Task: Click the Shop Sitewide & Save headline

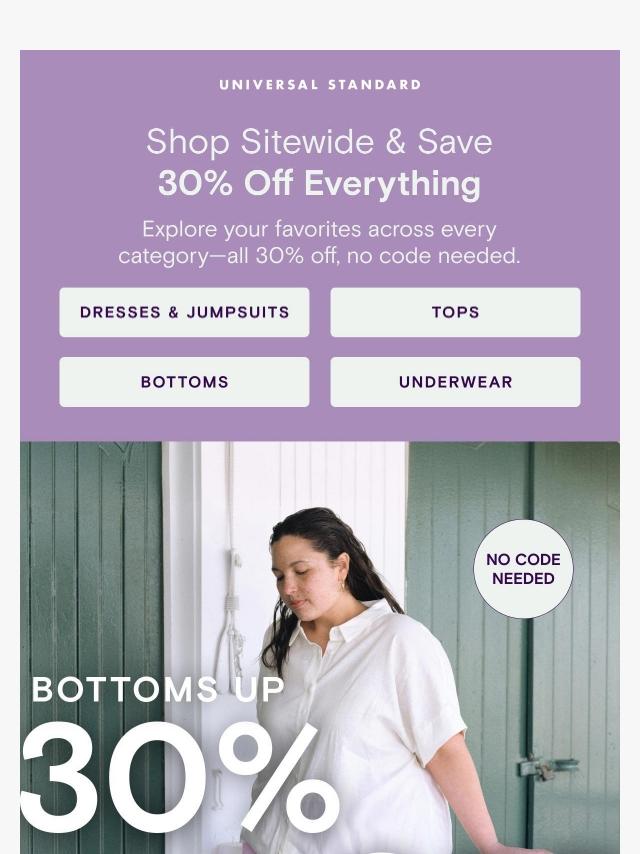Action: pos(320,142)
